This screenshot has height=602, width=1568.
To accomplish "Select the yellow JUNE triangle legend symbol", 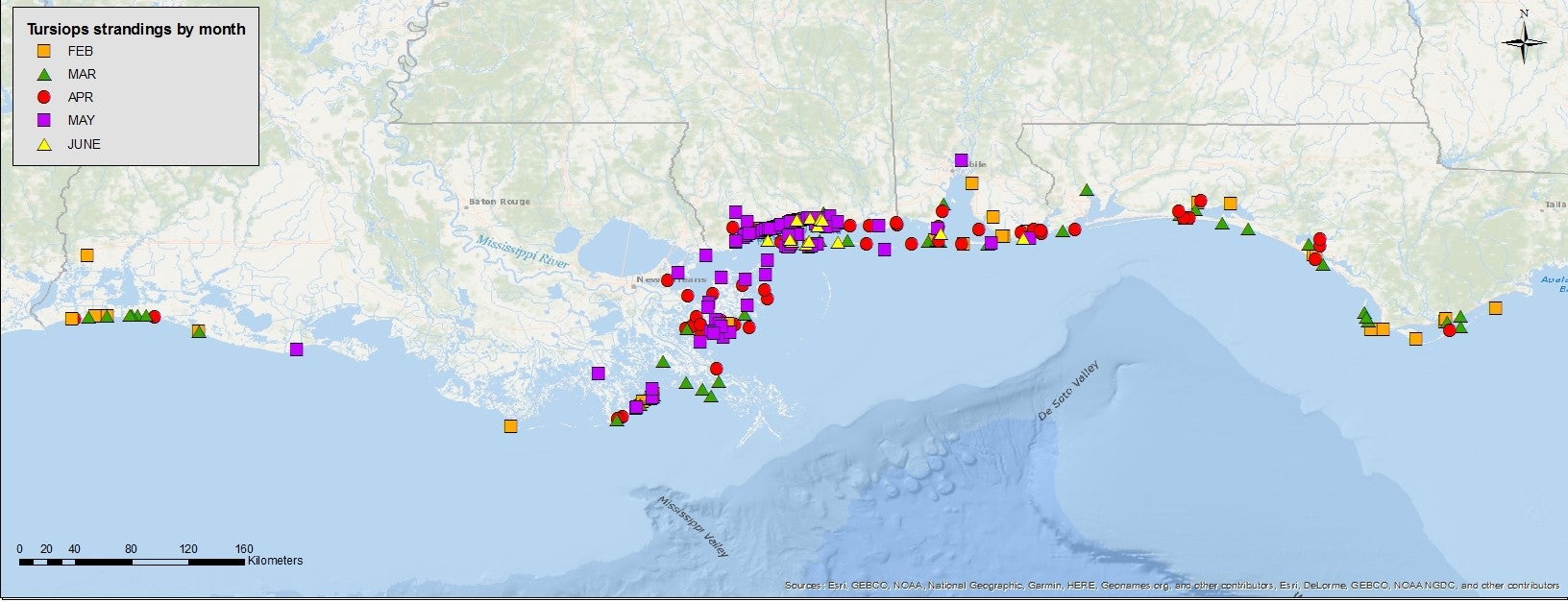I will pyautogui.click(x=43, y=144).
